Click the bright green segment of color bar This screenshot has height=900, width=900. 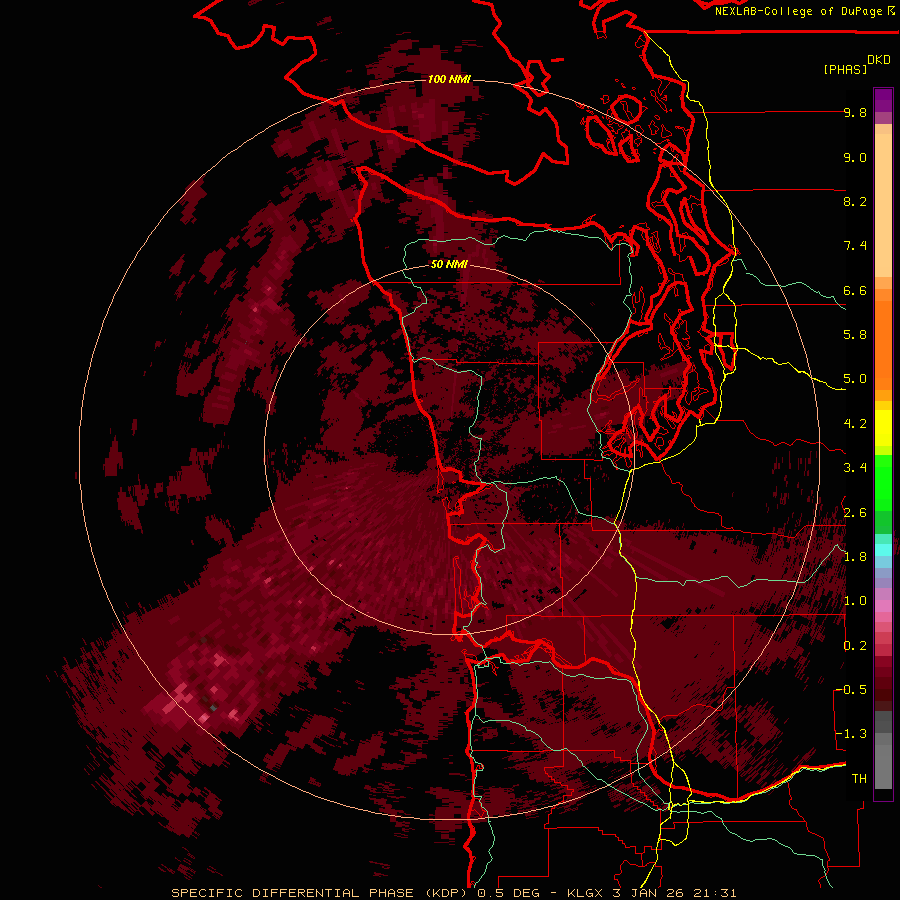point(883,485)
